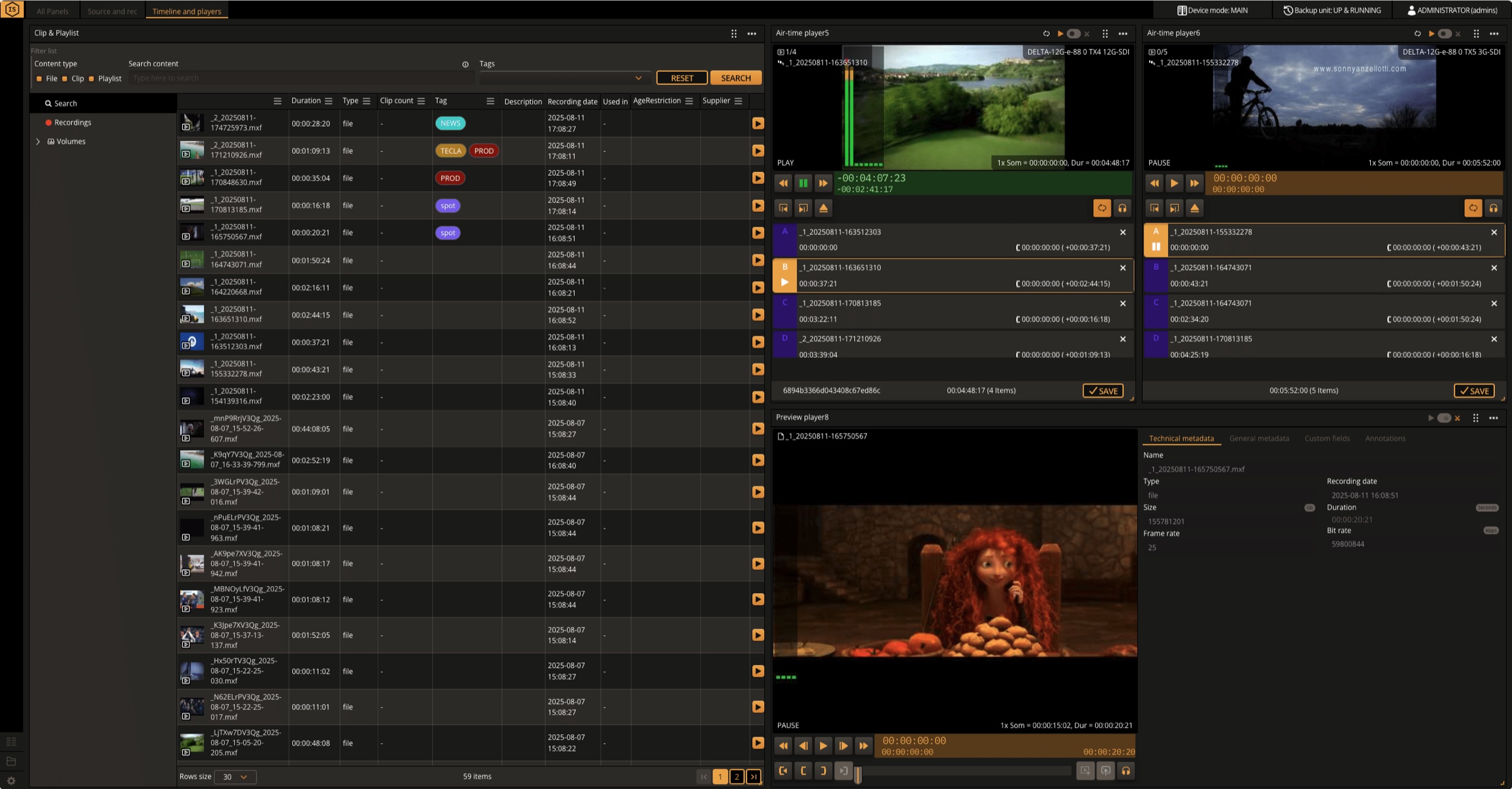The image size is (1512, 789).
Task: Open the Duration column menu
Action: coord(328,101)
